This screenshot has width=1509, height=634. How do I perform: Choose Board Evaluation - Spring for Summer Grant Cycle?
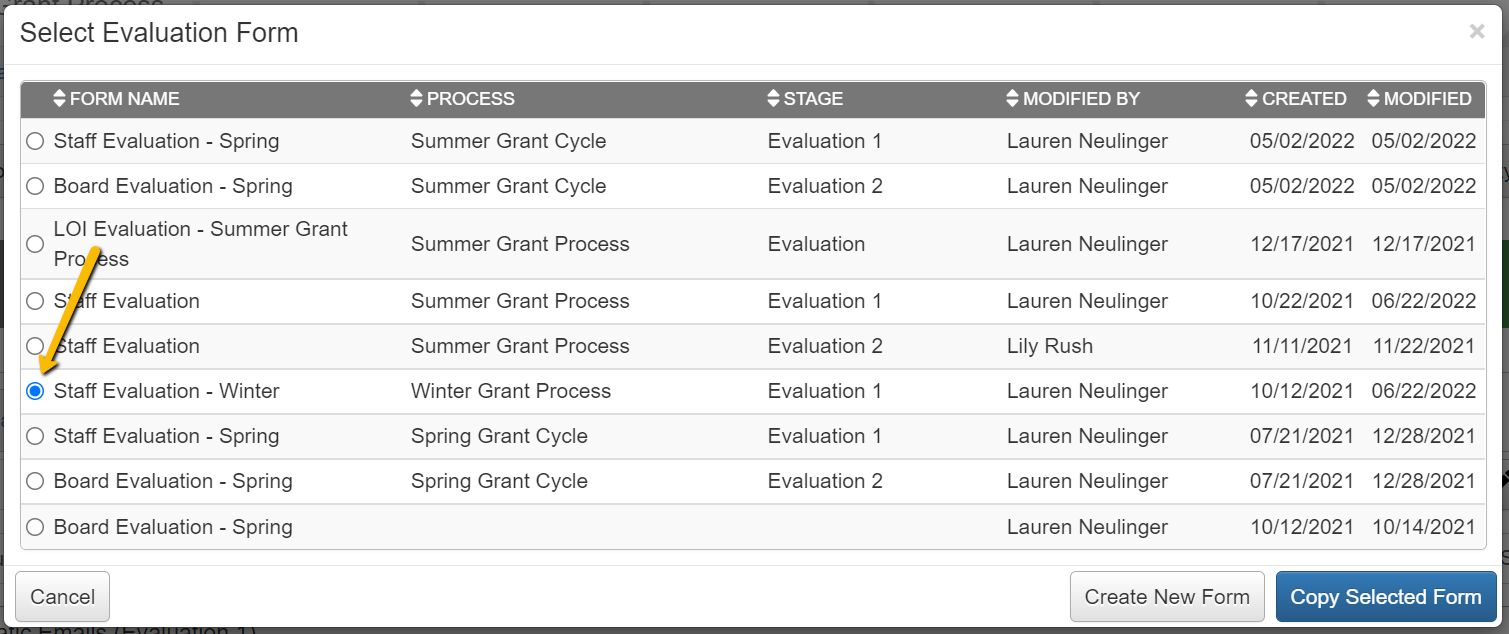[35, 186]
